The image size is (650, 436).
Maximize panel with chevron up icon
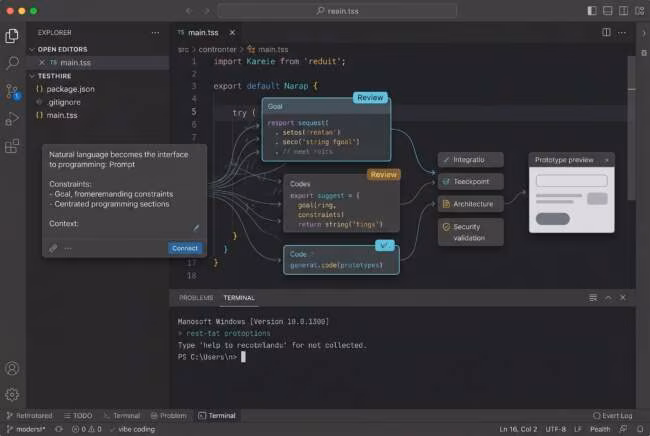coord(608,298)
